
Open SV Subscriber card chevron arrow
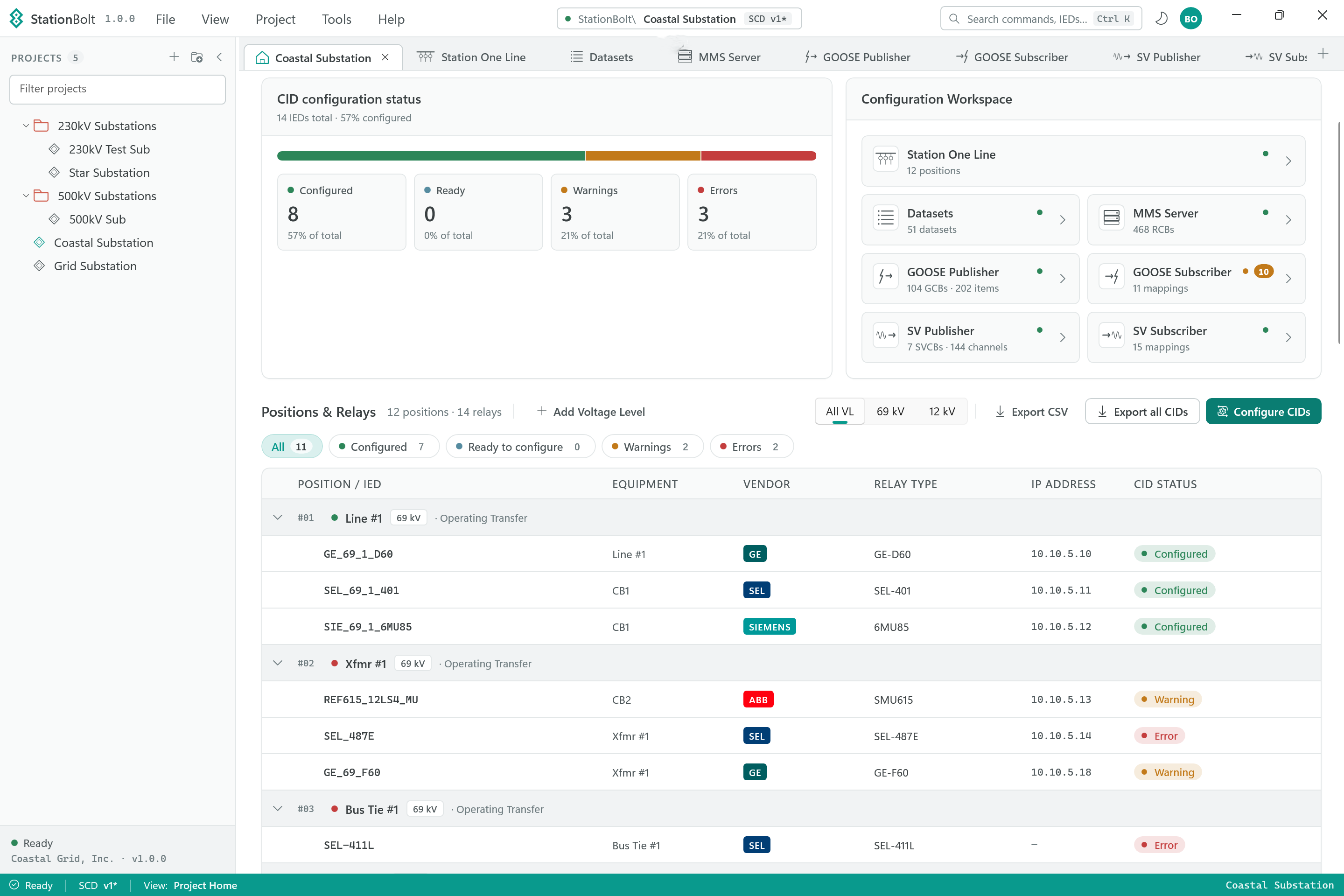coord(1288,338)
